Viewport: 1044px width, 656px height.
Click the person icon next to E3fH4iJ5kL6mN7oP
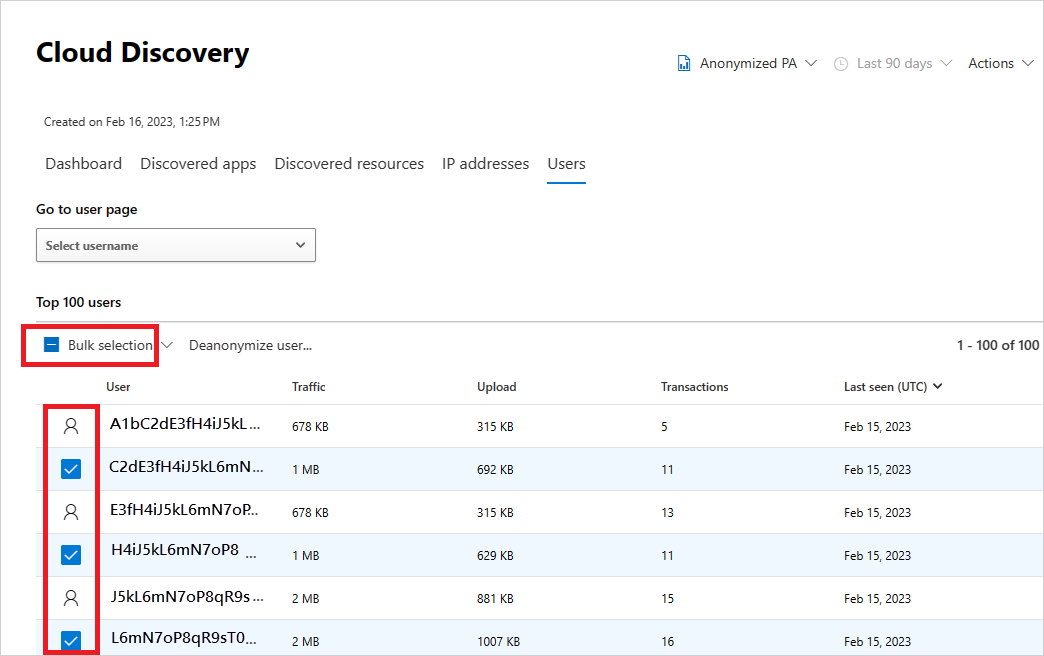[x=70, y=511]
